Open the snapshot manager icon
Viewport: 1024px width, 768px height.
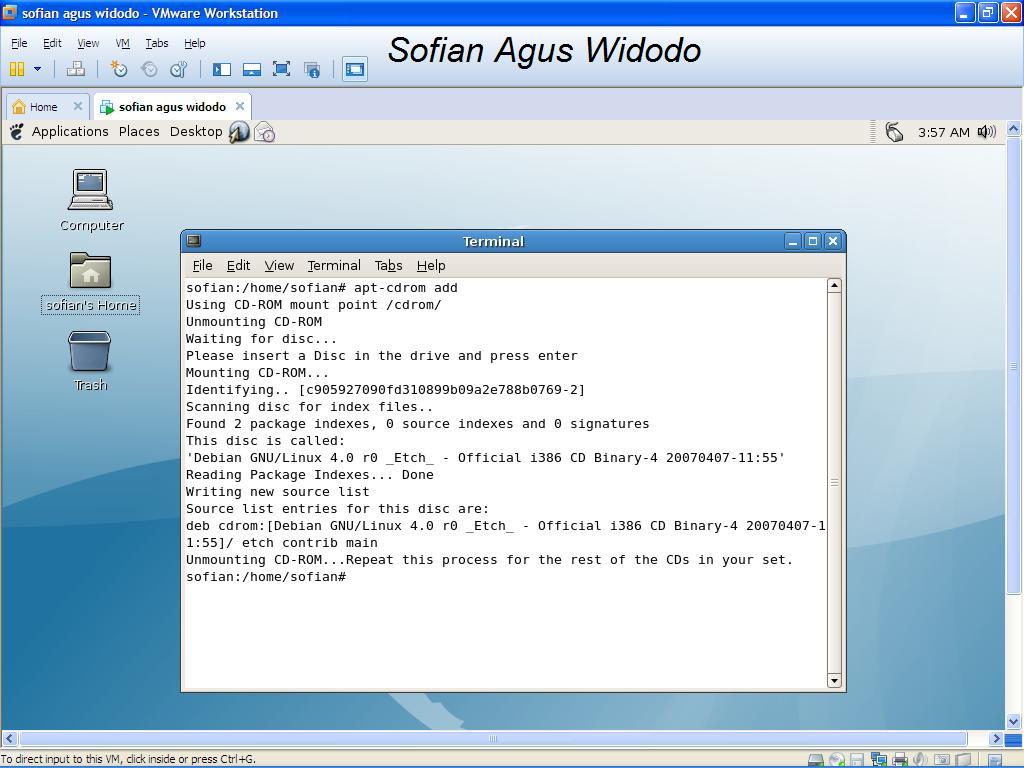coord(178,69)
